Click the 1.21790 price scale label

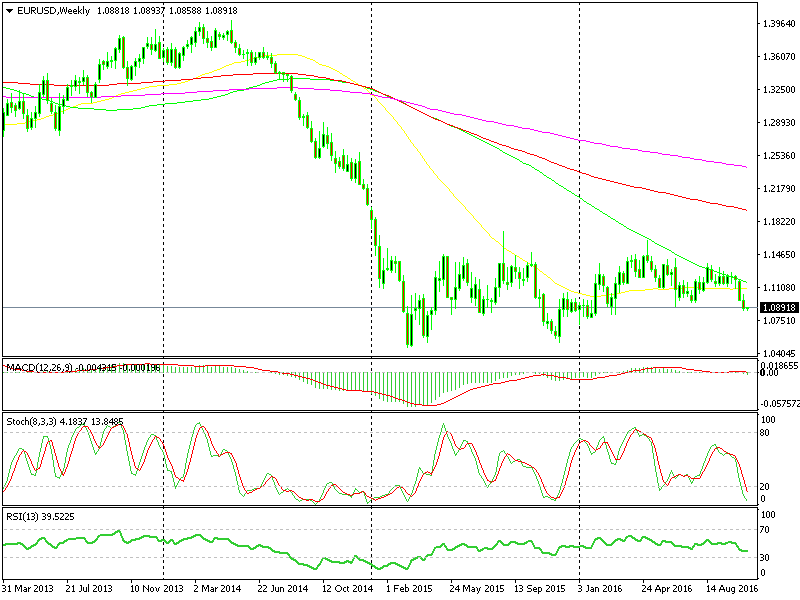pos(779,188)
